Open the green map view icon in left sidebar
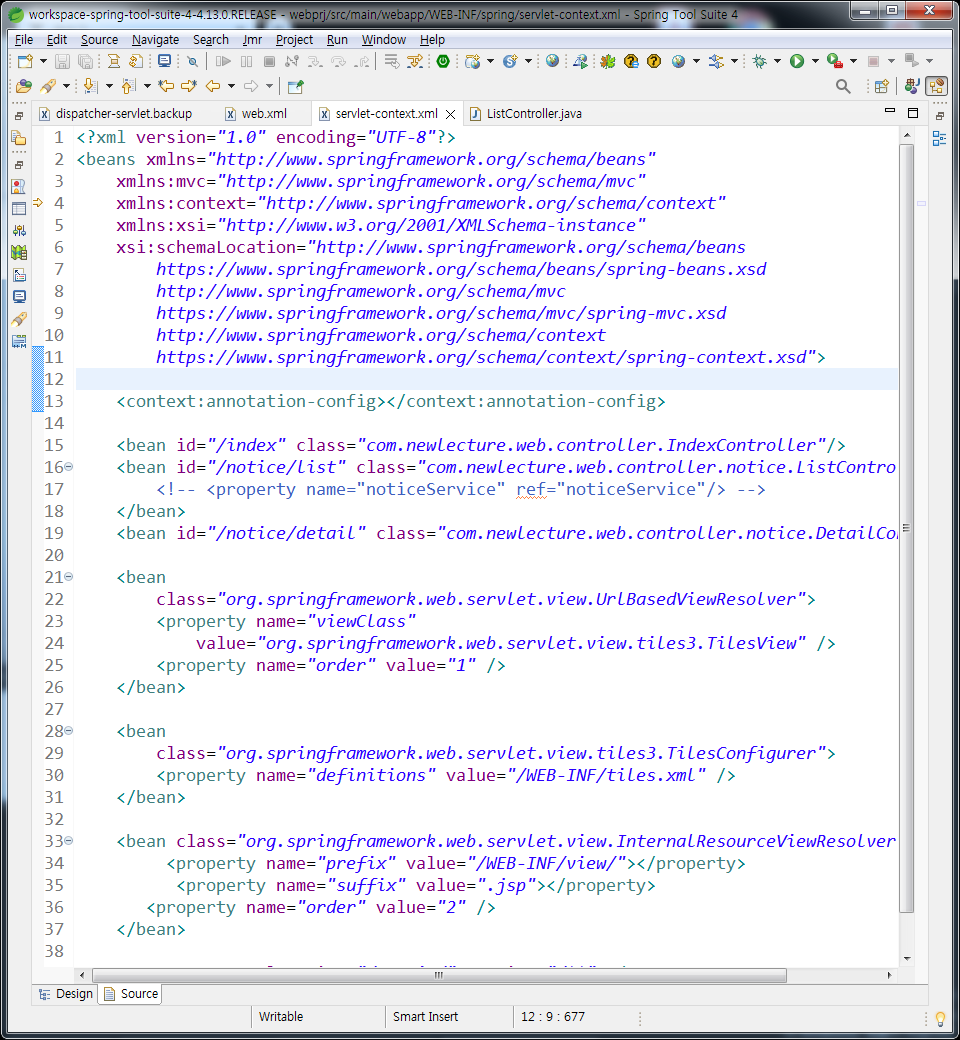 (x=19, y=252)
